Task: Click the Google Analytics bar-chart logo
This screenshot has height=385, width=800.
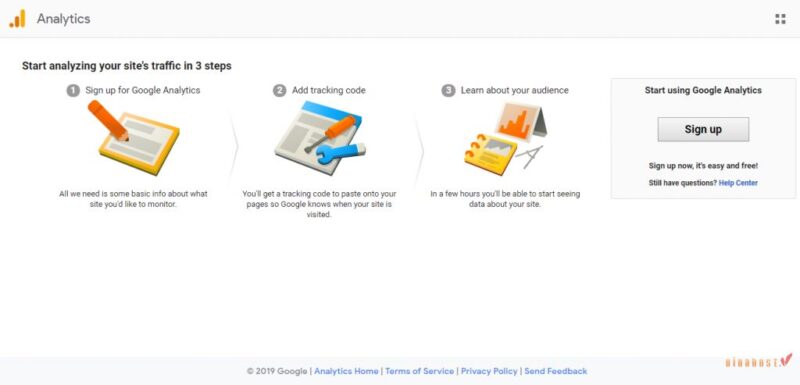Action: coord(17,19)
